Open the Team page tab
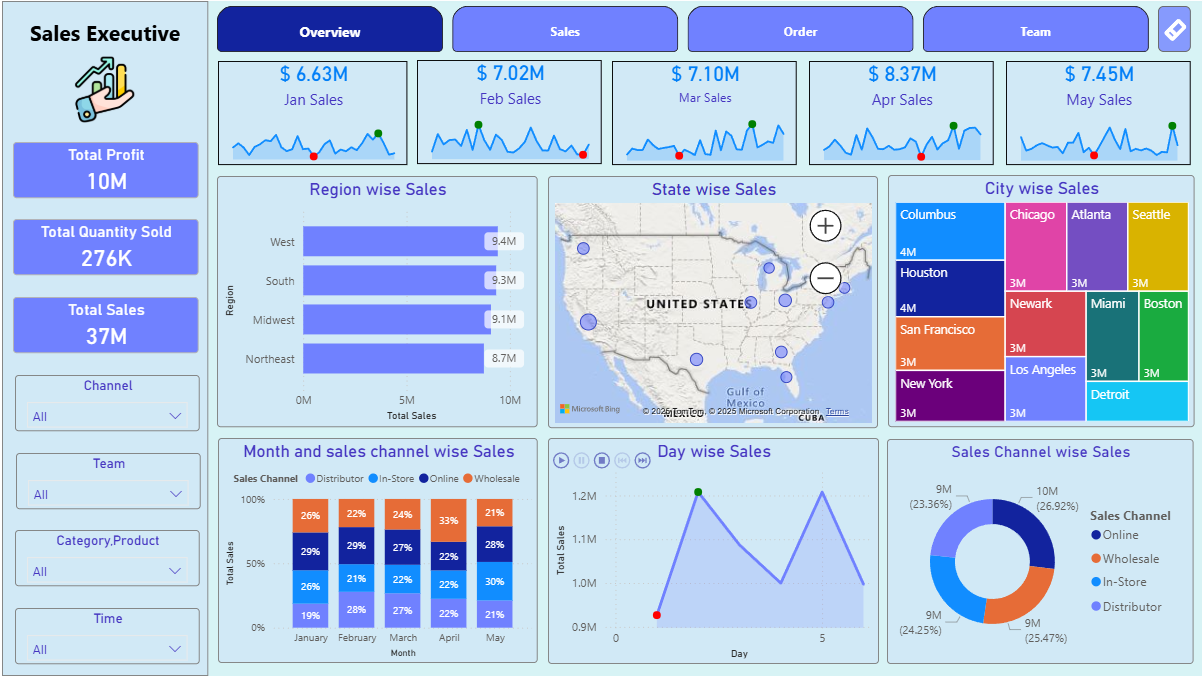This screenshot has width=1203, height=677. click(x=1035, y=31)
